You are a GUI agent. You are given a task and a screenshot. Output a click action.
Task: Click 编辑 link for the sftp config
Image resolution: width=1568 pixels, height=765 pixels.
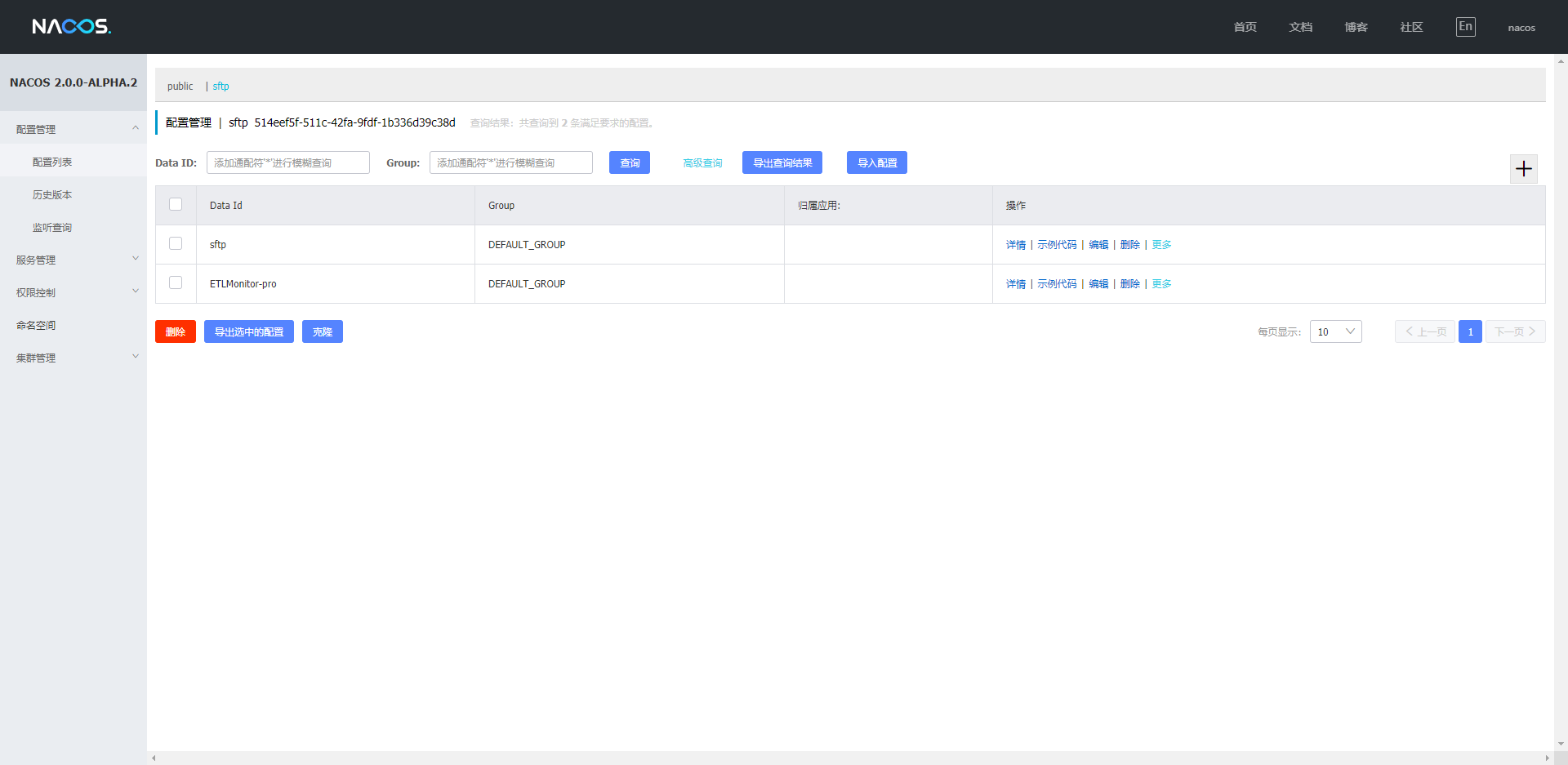coord(1098,245)
